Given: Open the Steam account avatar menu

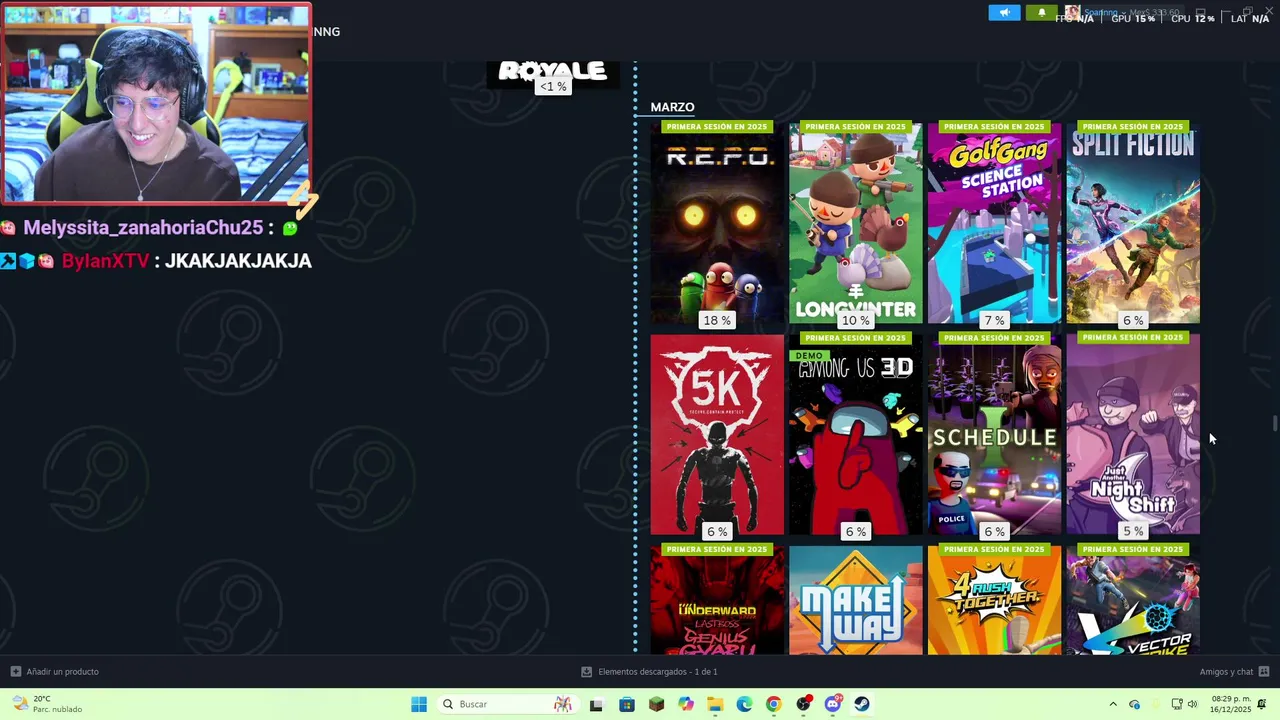Looking at the screenshot, I should coord(1072,12).
